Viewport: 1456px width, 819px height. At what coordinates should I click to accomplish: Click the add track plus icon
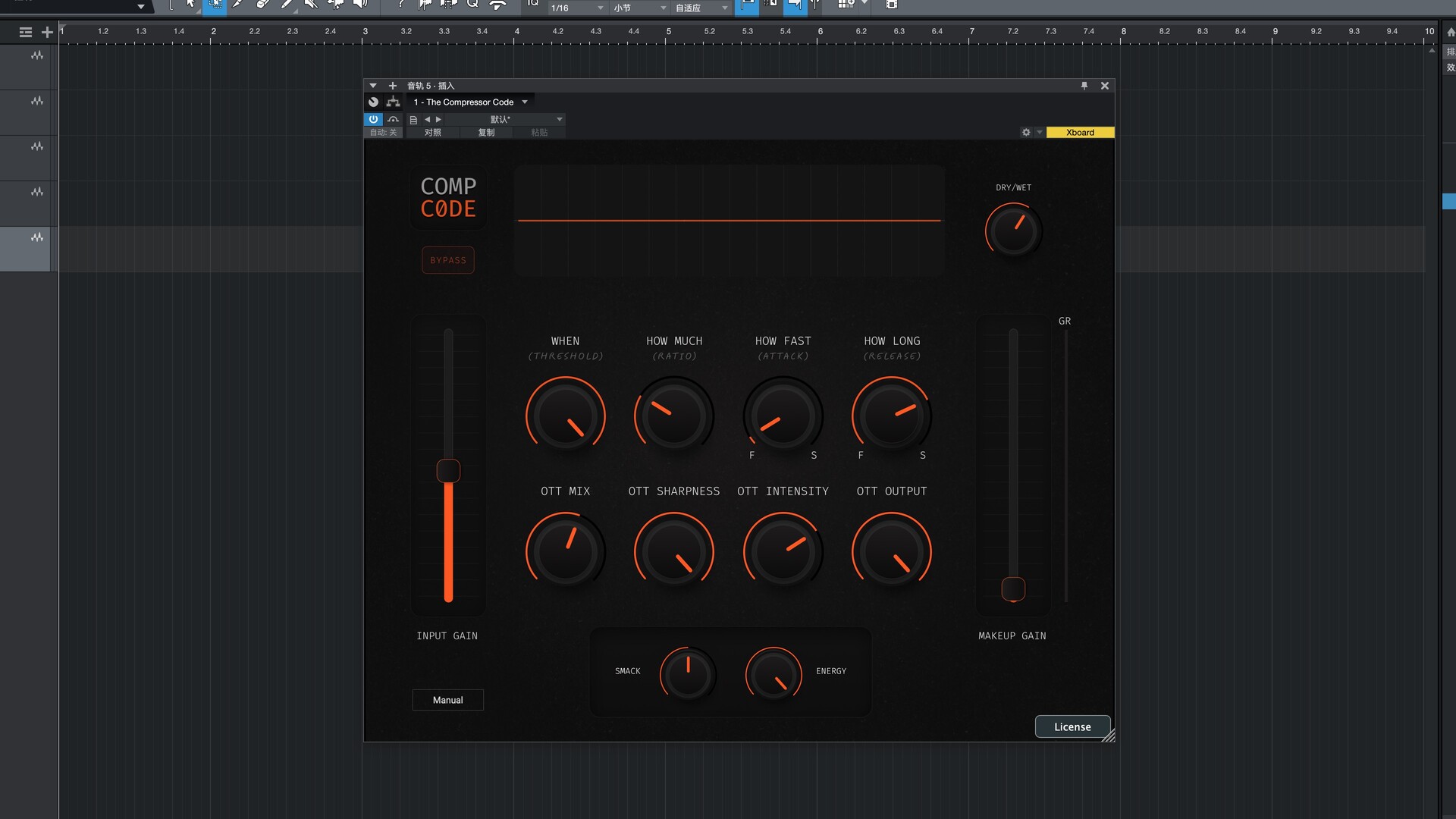tap(47, 32)
